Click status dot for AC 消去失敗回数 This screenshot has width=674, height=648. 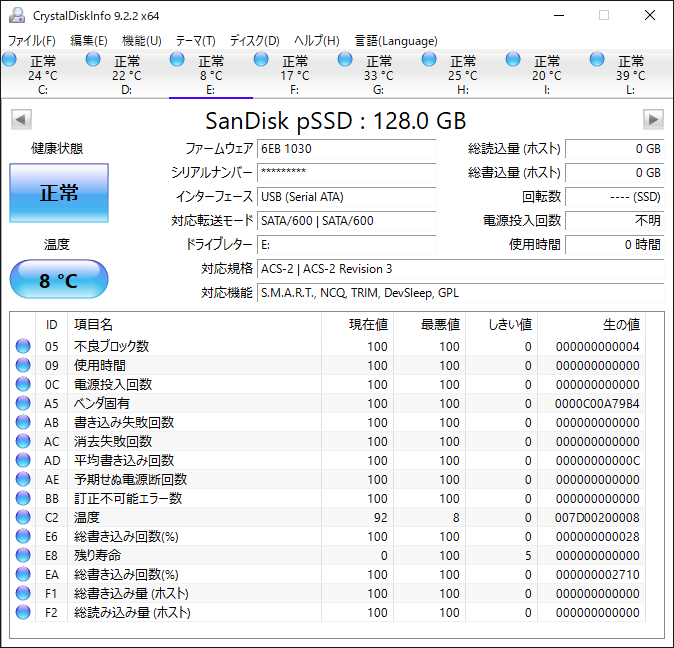[x=23, y=441]
